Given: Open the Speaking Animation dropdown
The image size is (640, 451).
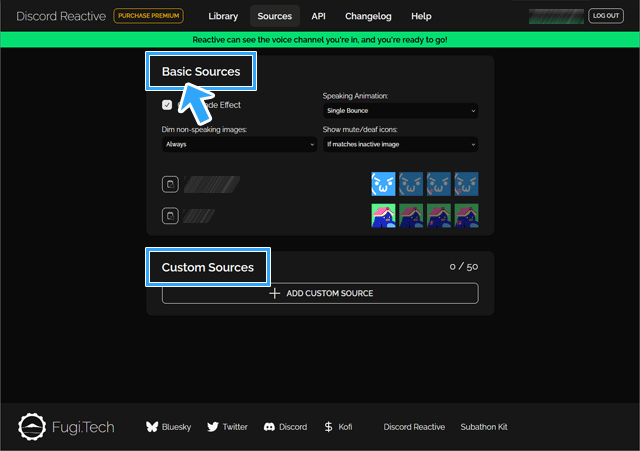Looking at the screenshot, I should [400, 110].
